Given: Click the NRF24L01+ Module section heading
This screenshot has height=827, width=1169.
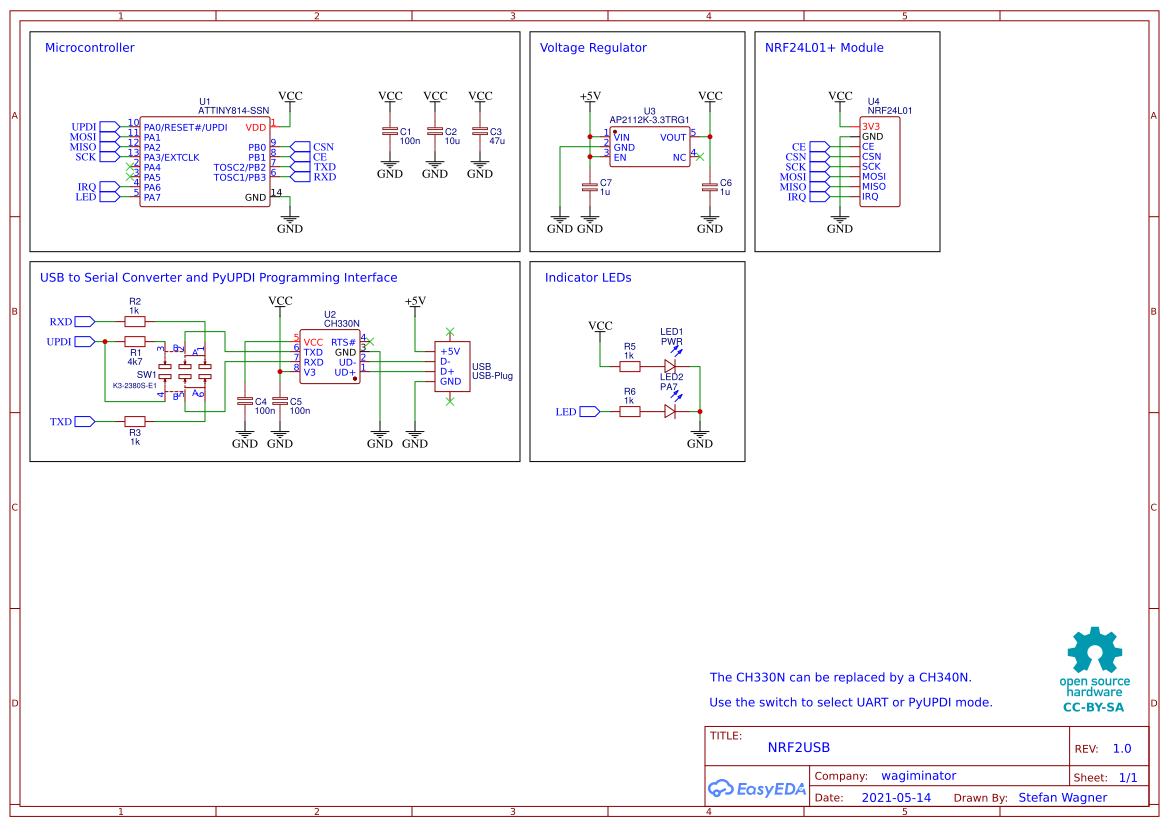Looking at the screenshot, I should (x=824, y=47).
